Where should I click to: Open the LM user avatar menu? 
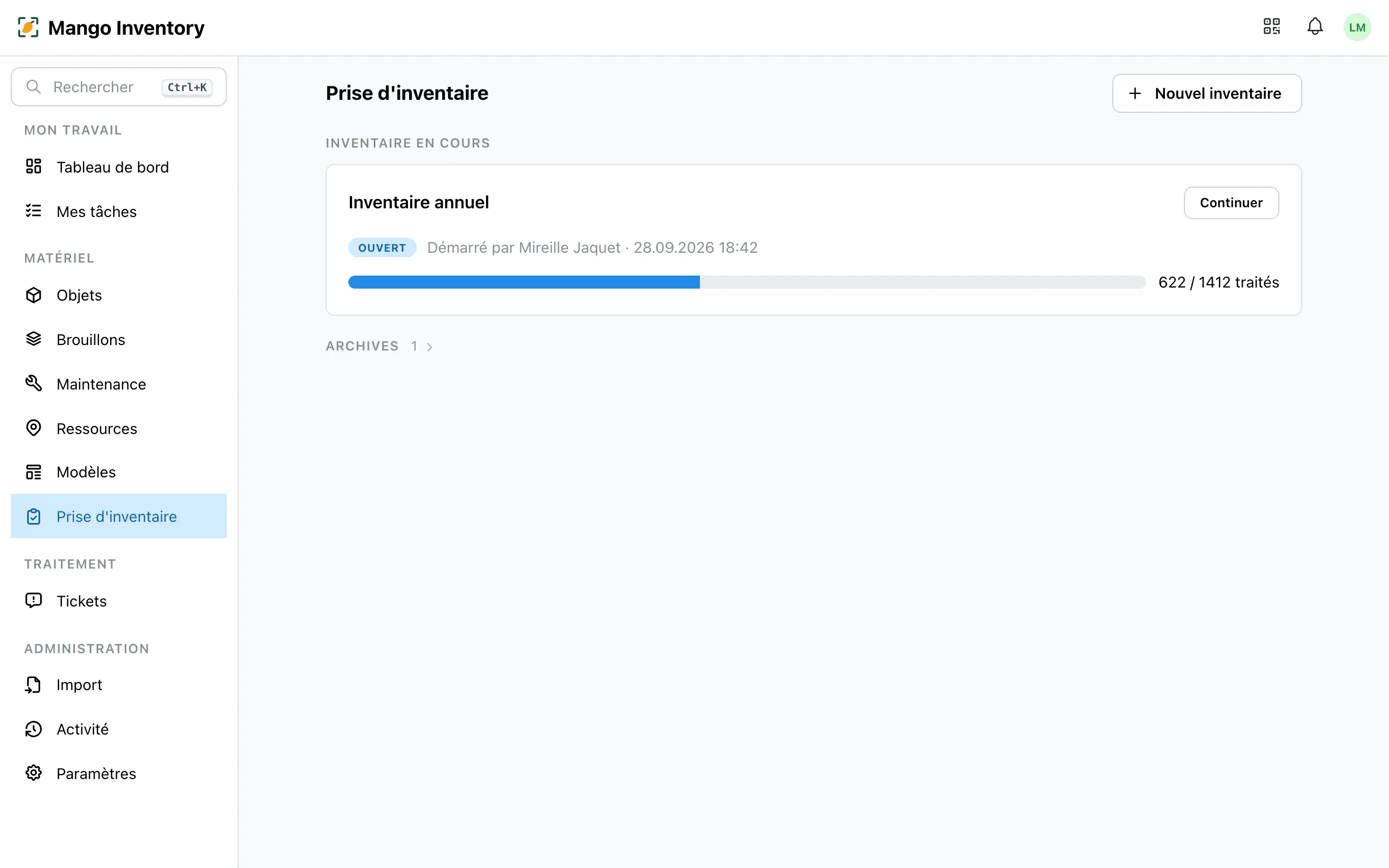1357,27
